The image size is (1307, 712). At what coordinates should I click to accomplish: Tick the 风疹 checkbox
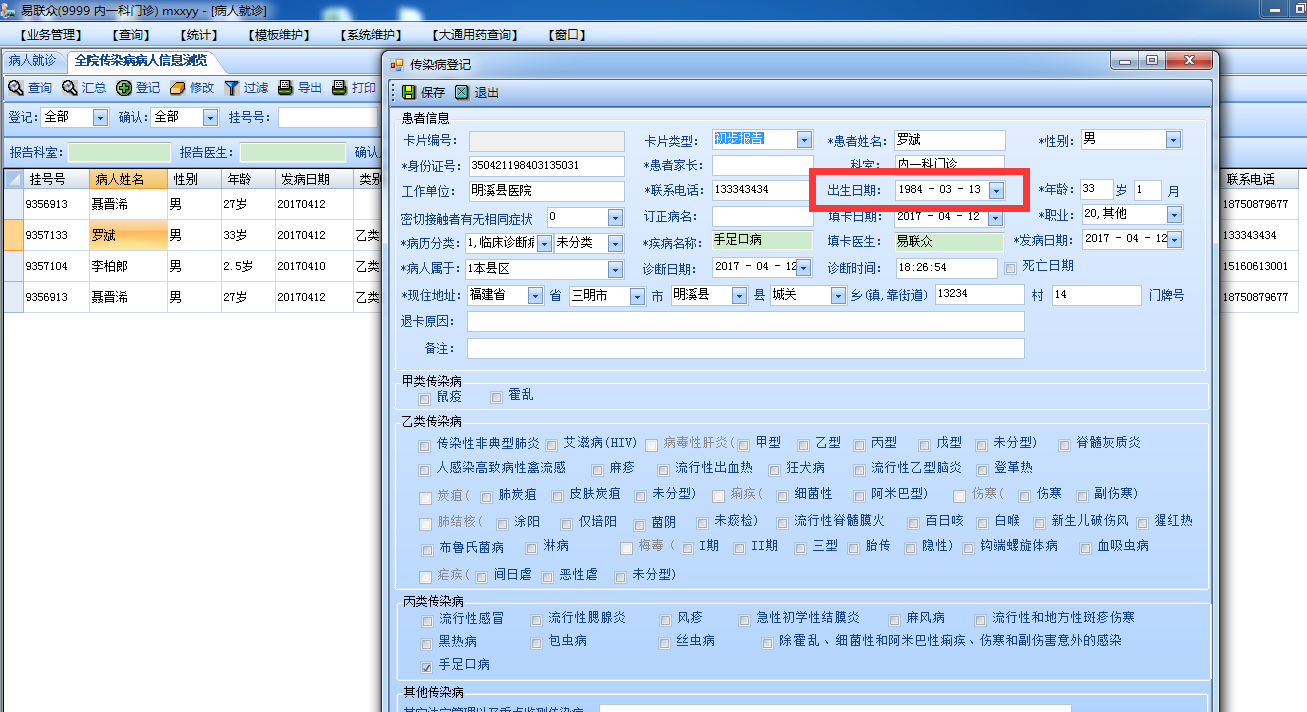[665, 620]
